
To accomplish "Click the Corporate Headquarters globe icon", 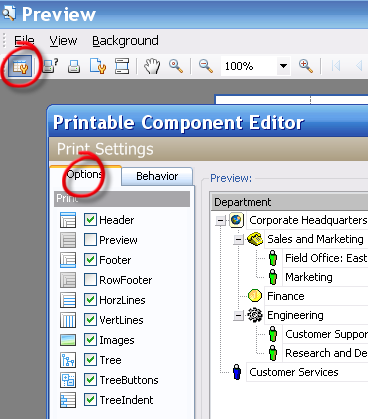I will (236, 220).
